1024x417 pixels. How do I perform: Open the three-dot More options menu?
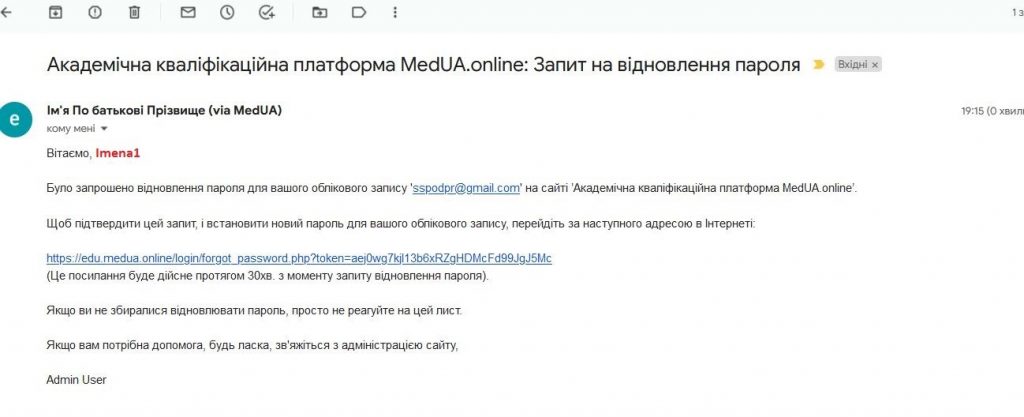tap(394, 12)
